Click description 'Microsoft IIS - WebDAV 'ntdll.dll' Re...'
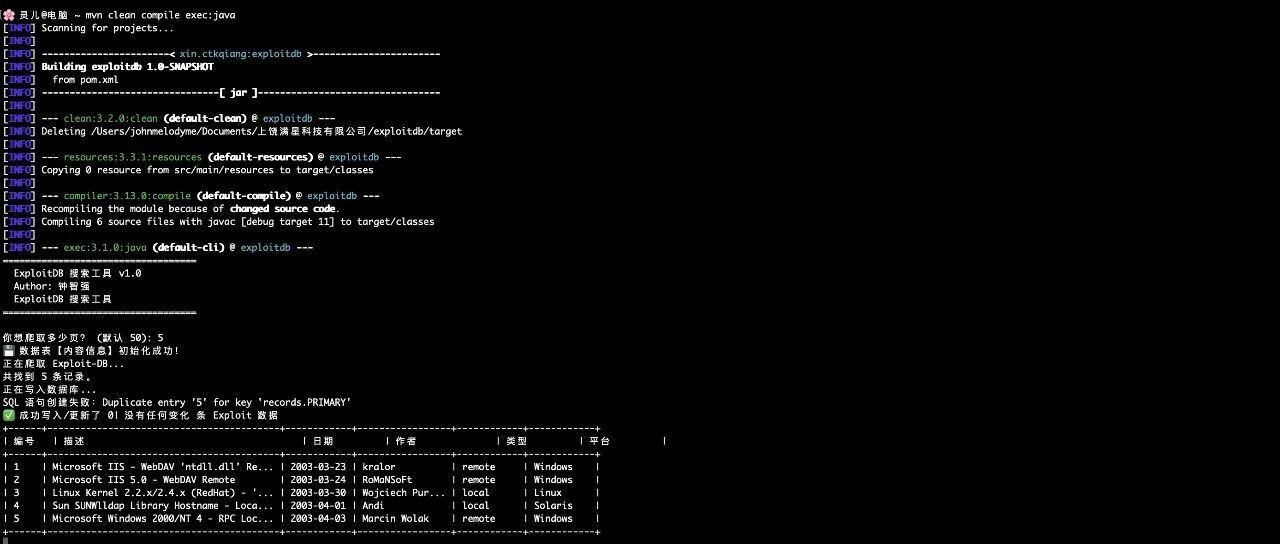The width and height of the screenshot is (1280, 544). [163, 467]
